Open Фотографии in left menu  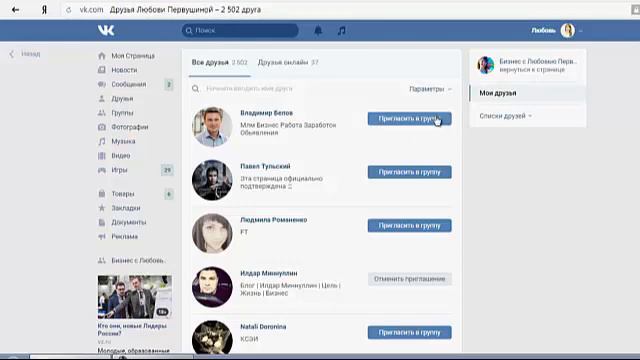coord(129,127)
